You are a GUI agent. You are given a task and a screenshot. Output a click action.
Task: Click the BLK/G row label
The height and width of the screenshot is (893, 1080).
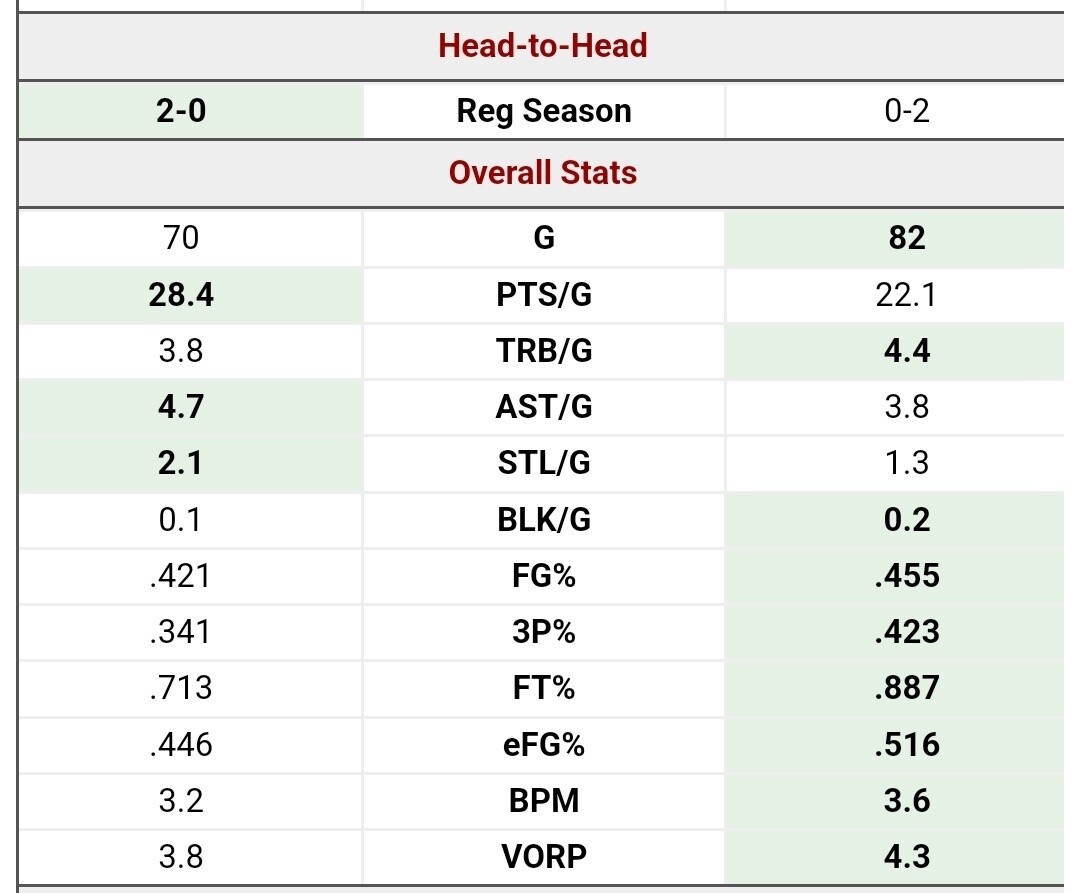pyautogui.click(x=543, y=520)
